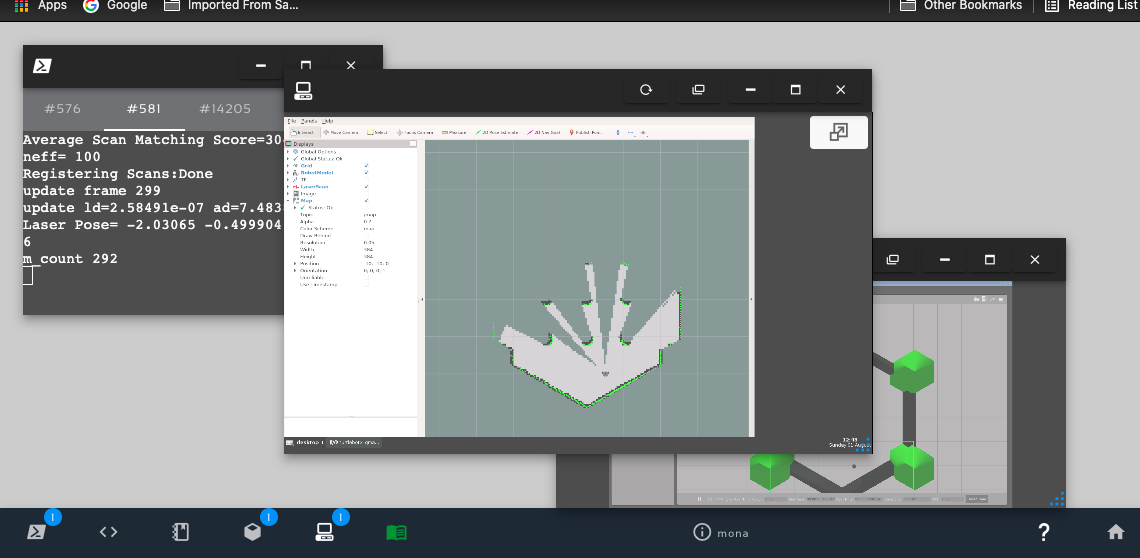The width and height of the screenshot is (1140, 558).
Task: Go home via the house icon
Action: pos(1116,532)
